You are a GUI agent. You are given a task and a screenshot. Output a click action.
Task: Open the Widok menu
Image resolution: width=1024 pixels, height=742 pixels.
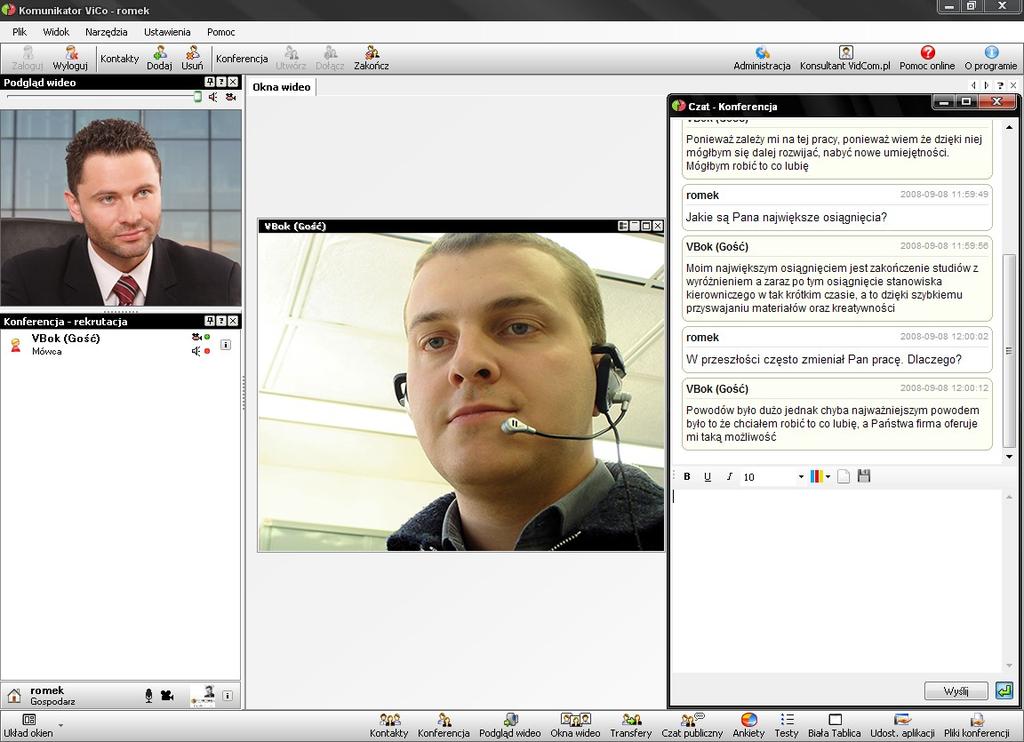click(56, 32)
